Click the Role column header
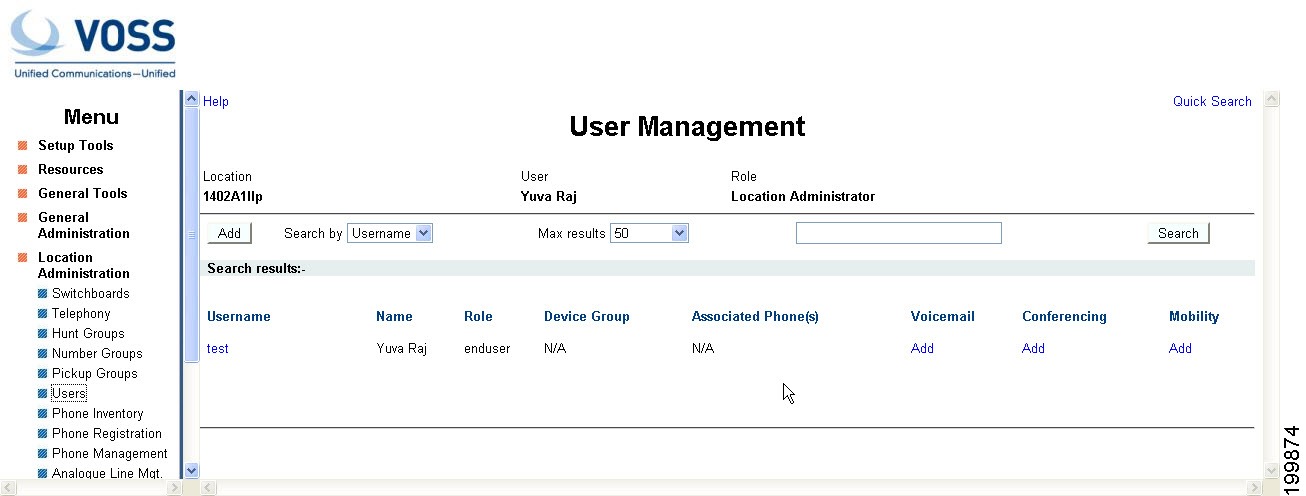The height and width of the screenshot is (496, 1306). pos(478,317)
